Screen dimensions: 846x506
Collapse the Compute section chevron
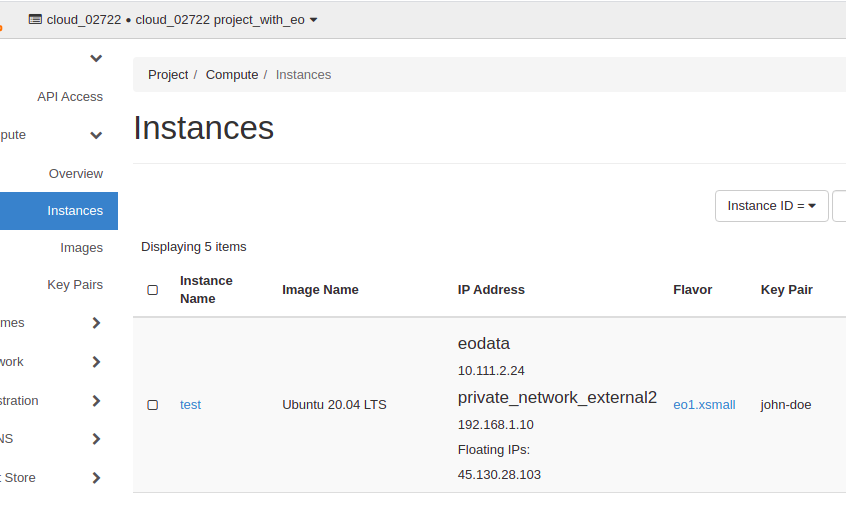coord(96,135)
